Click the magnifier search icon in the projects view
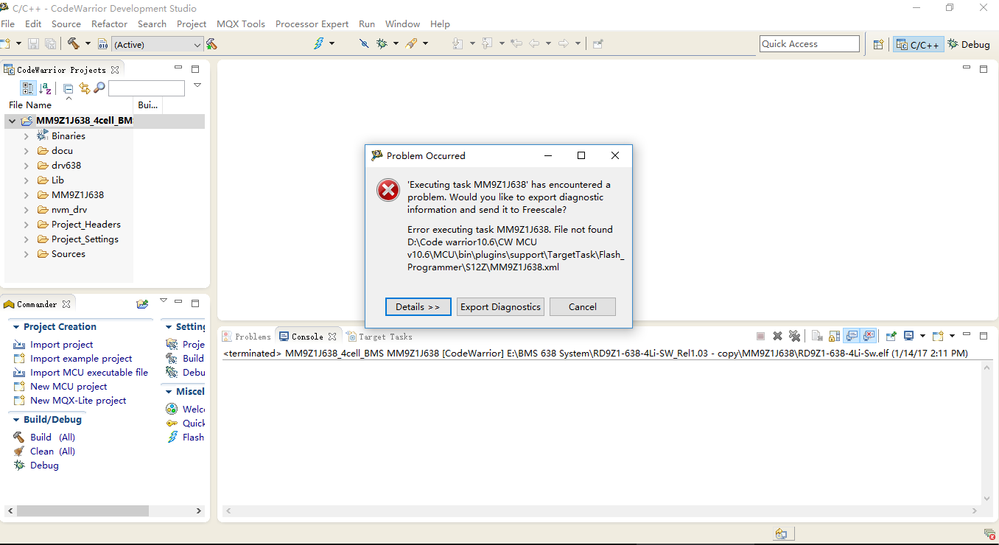 pos(99,88)
